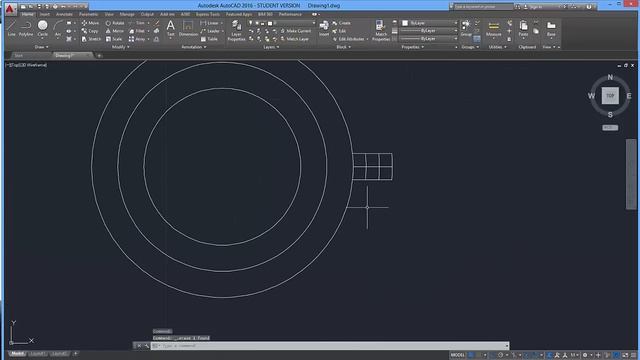This screenshot has width=640, height=360.
Task: Choose the Linear dimension tool
Action: (210, 23)
